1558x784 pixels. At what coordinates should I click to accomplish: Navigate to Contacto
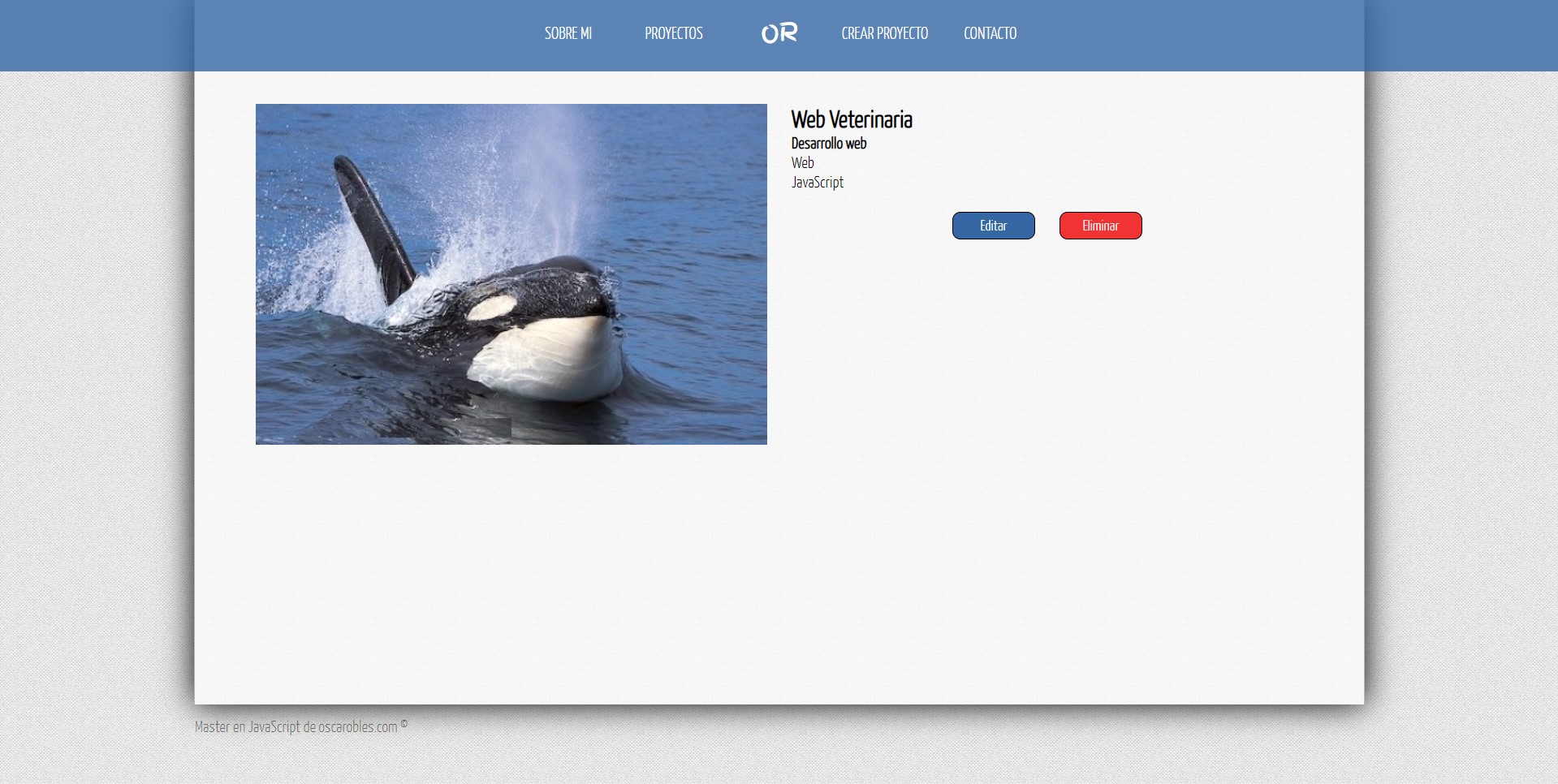pos(990,33)
